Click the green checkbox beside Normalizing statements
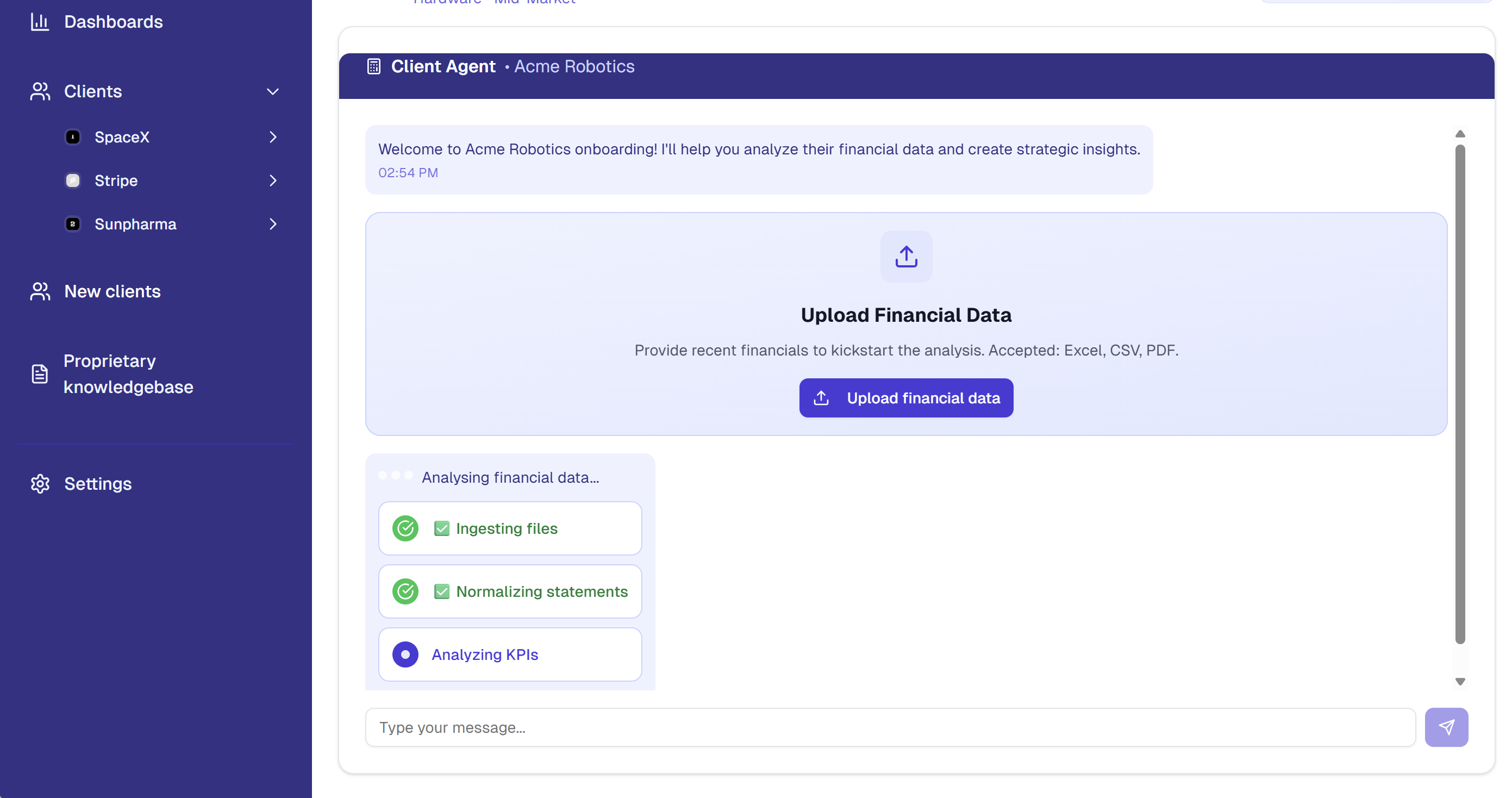1512x798 pixels. pos(441,591)
